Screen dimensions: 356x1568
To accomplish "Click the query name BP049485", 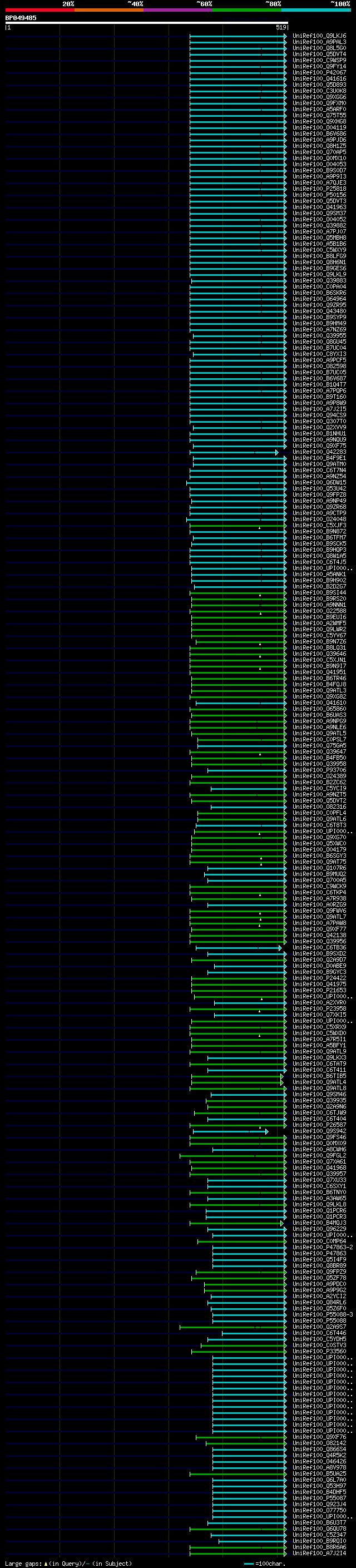I will coord(21,18).
